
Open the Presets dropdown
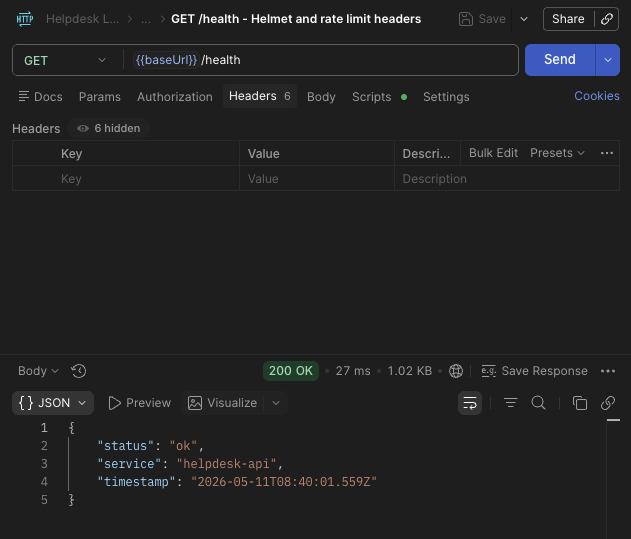[x=557, y=153]
